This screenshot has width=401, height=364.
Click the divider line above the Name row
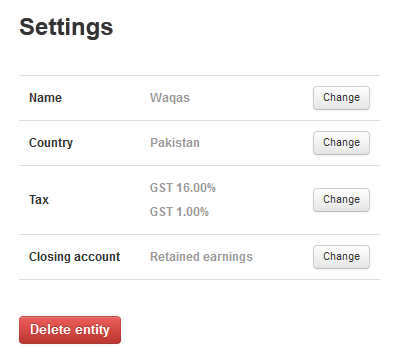point(199,75)
